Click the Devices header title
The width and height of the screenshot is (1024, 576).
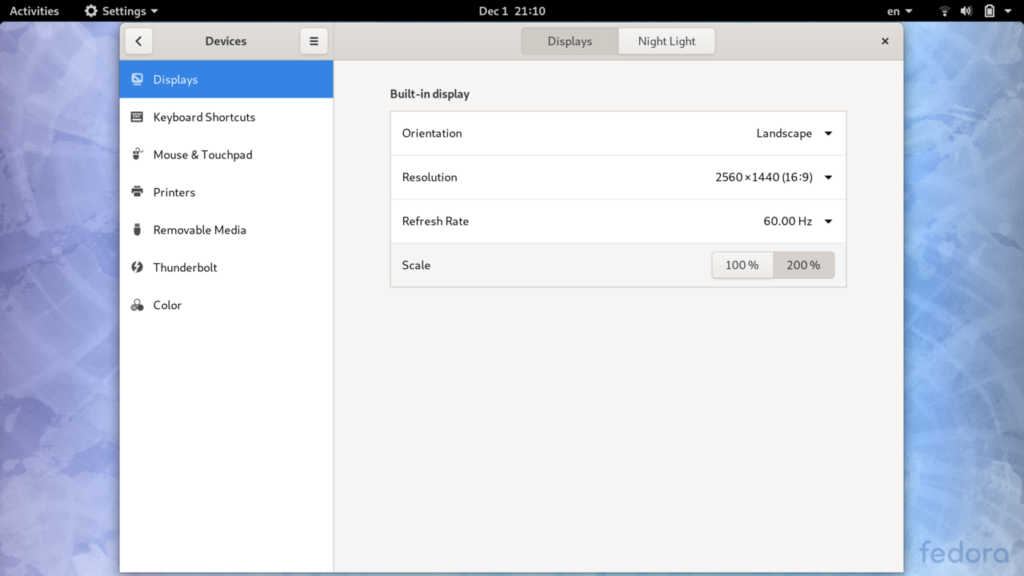226,41
